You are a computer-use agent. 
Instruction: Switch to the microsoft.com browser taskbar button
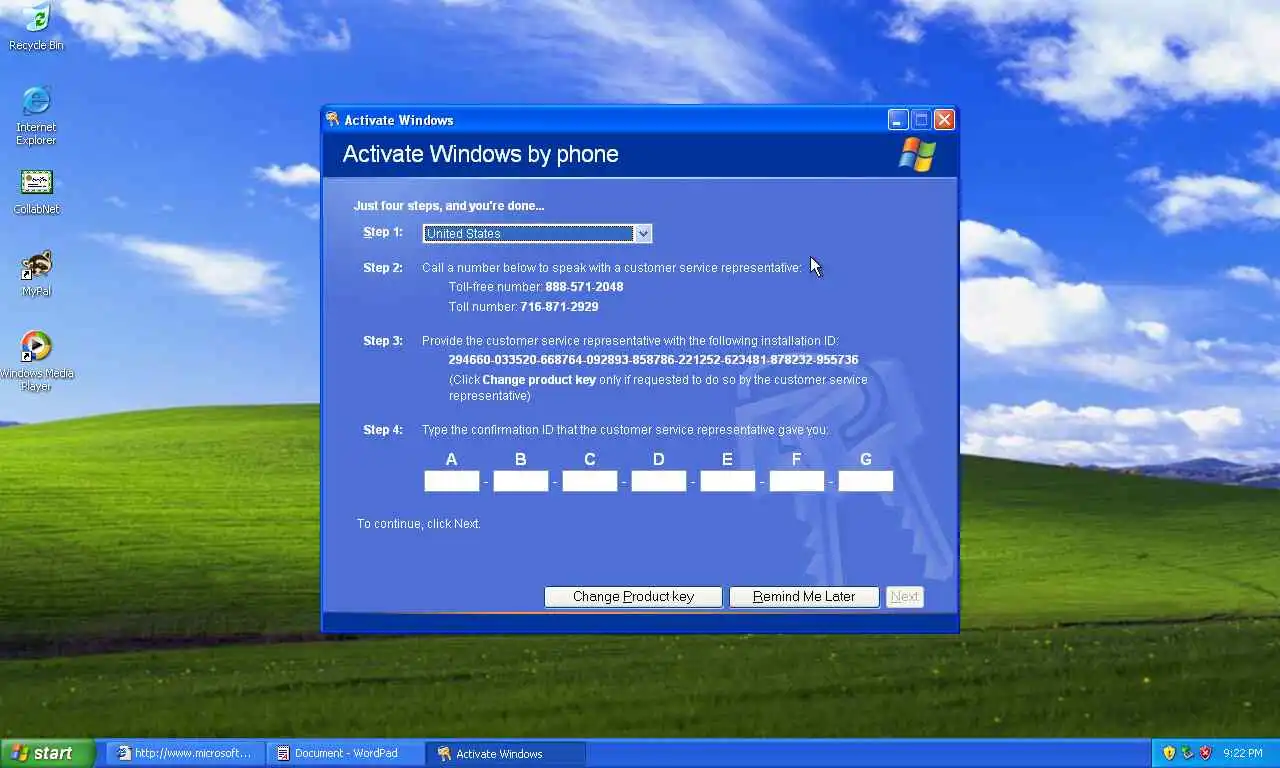click(185, 753)
